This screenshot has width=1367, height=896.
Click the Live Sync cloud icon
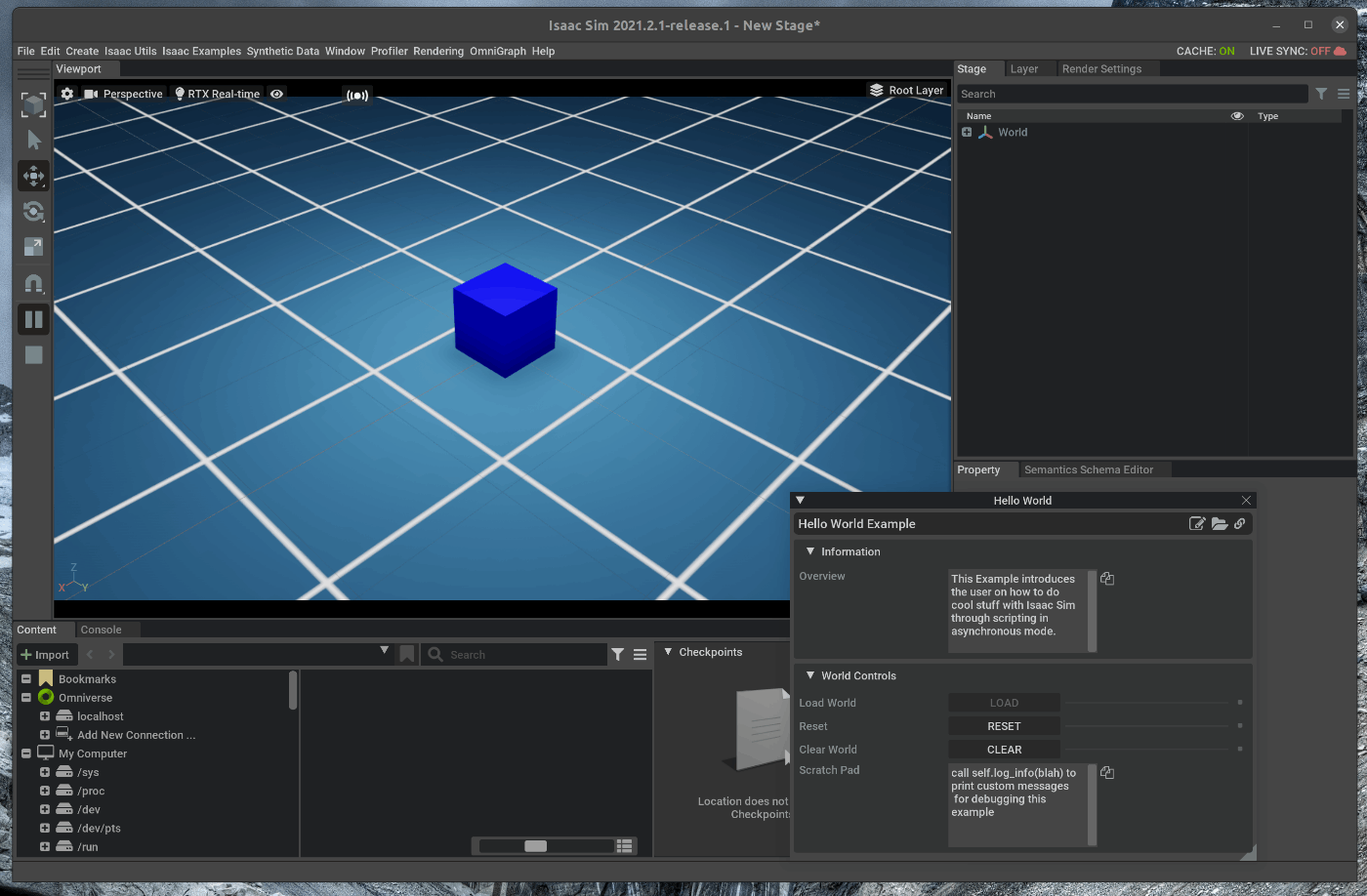coord(1341,51)
